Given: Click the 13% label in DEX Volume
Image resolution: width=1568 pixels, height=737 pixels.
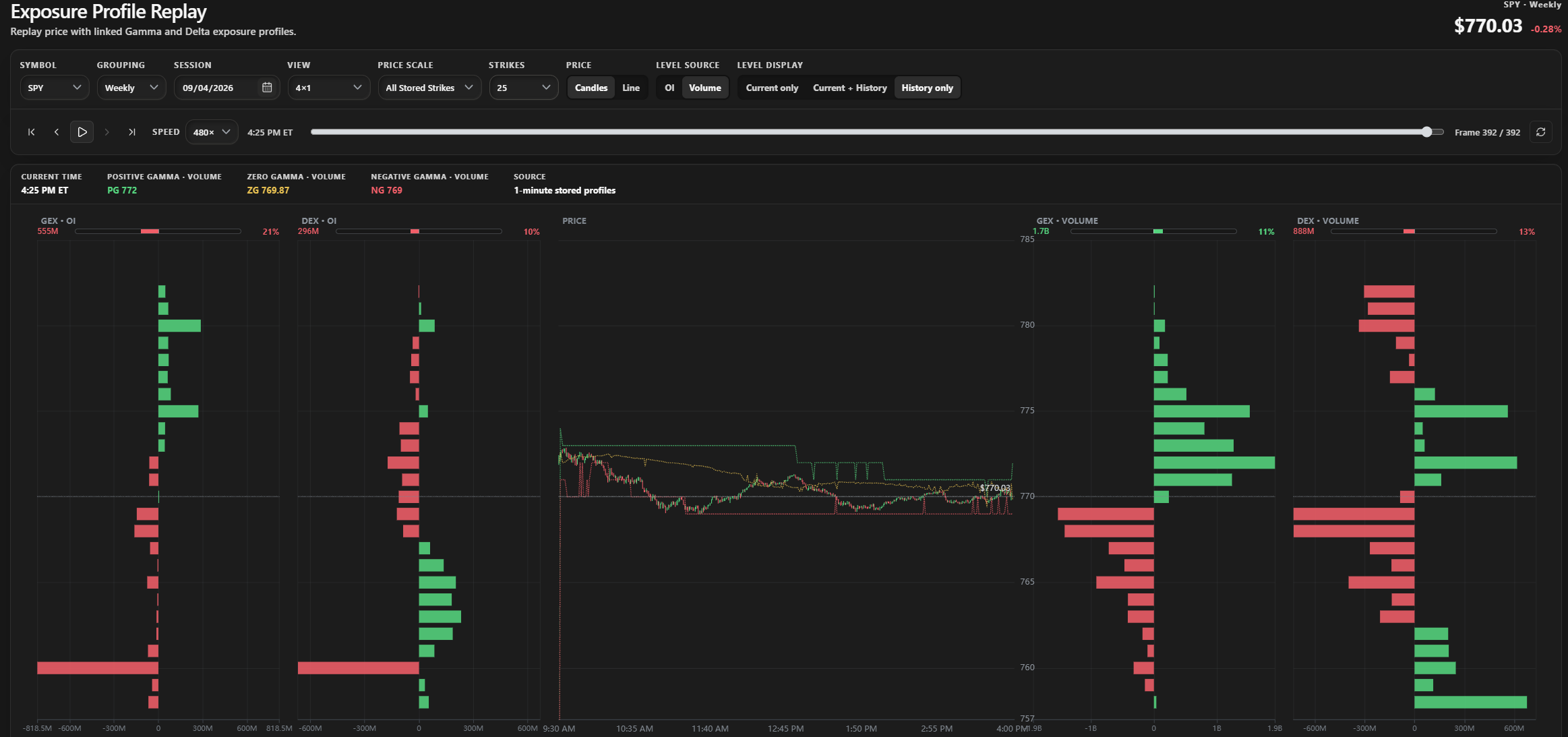Looking at the screenshot, I should 1527,231.
